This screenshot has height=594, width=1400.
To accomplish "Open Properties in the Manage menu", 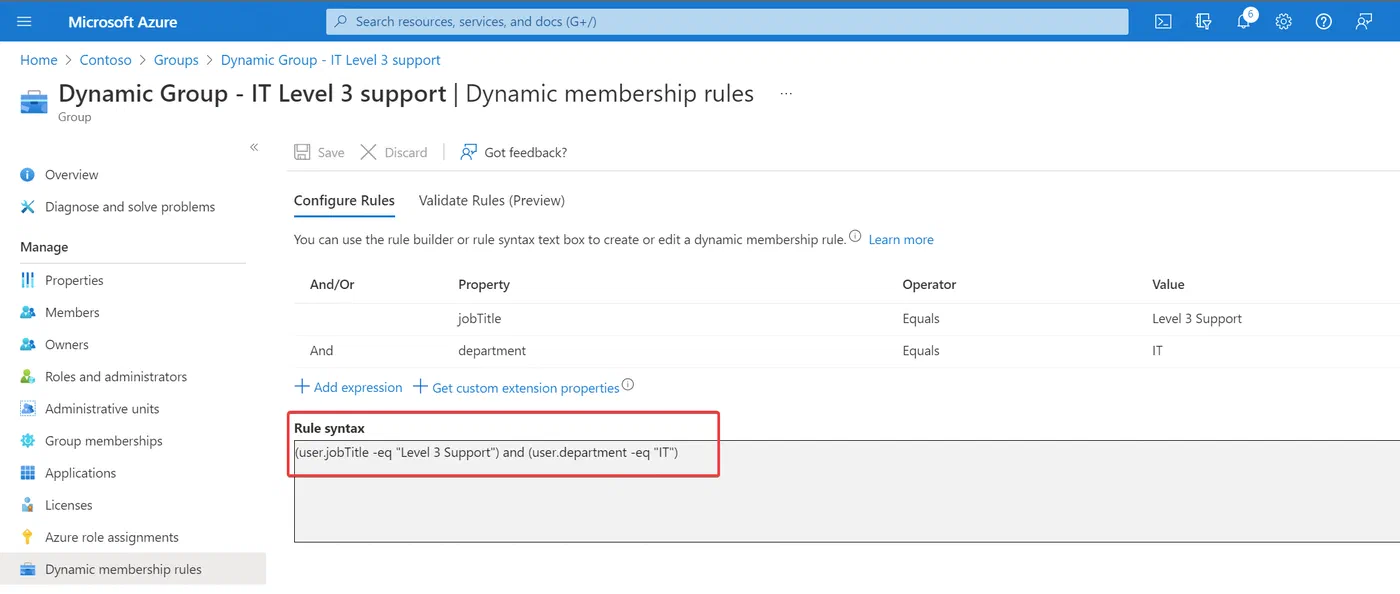I will pyautogui.click(x=74, y=281).
